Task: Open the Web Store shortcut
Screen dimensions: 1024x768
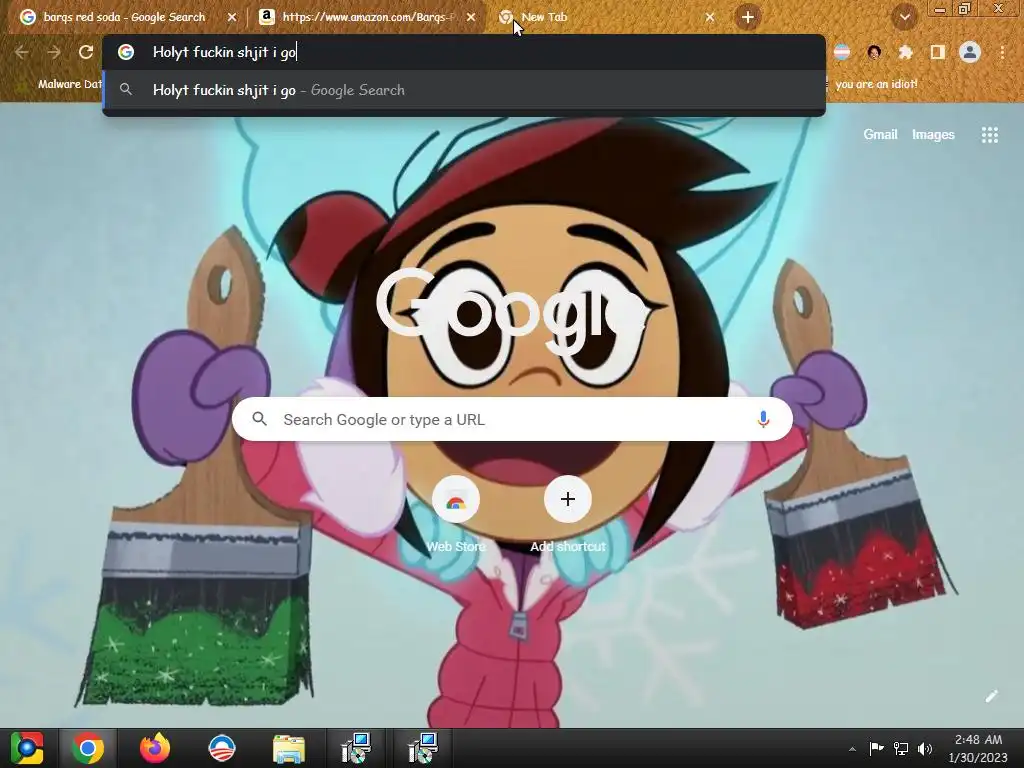Action: point(456,516)
